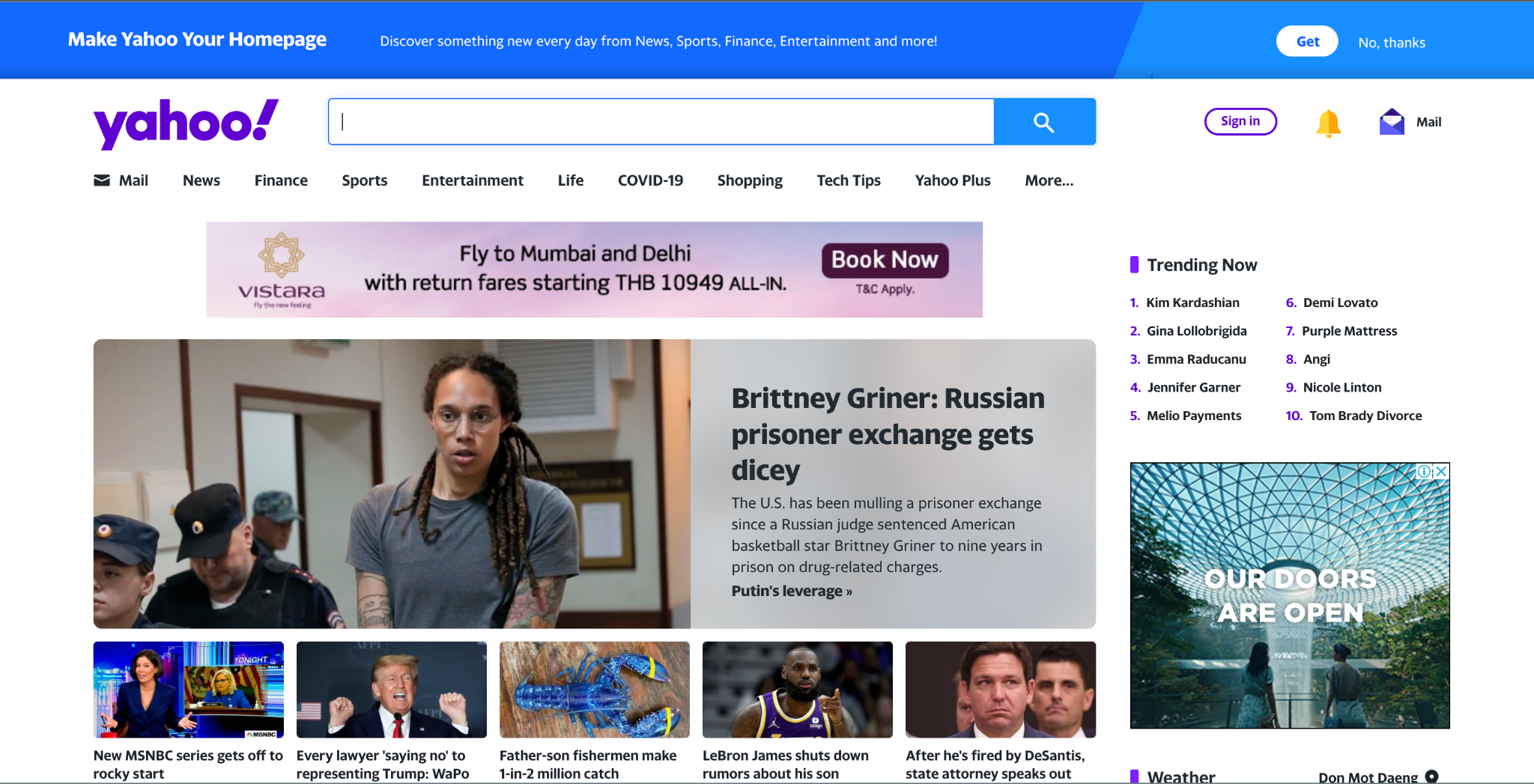Image resolution: width=1534 pixels, height=784 pixels.
Task: Select trending topic Kim Kardashian
Action: [x=1192, y=303]
